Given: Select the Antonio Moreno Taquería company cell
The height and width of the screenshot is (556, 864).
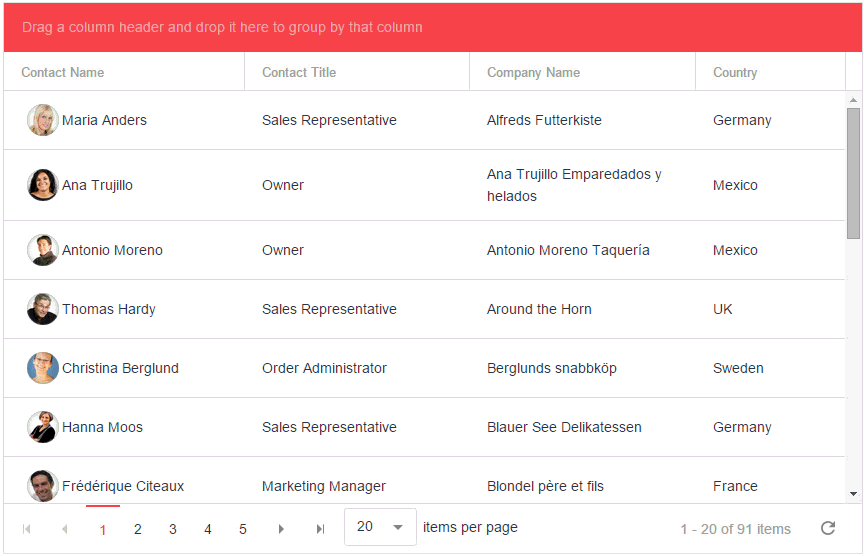Looking at the screenshot, I should click(568, 250).
